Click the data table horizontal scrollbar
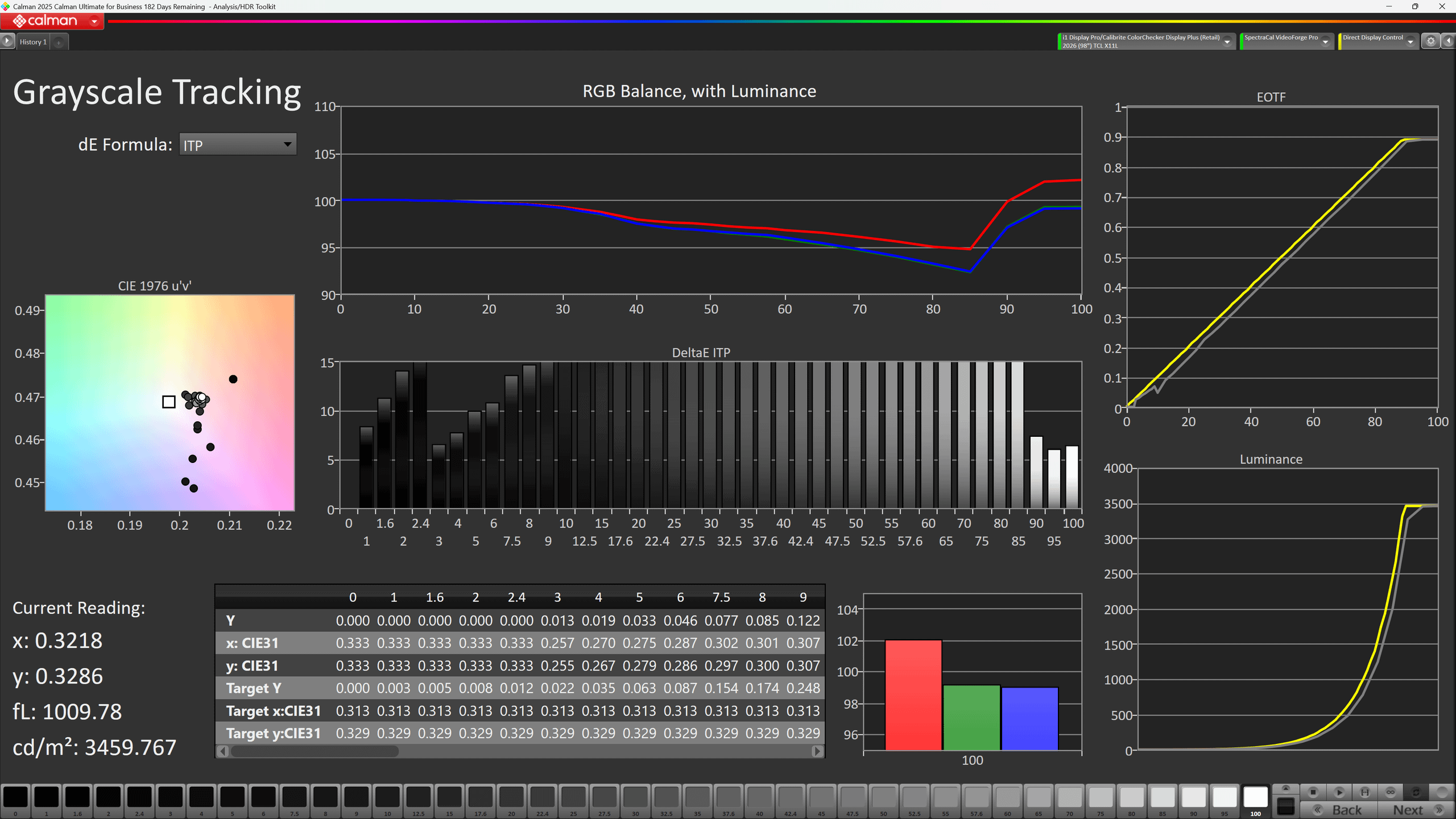This screenshot has height=819, width=1456. tap(314, 751)
